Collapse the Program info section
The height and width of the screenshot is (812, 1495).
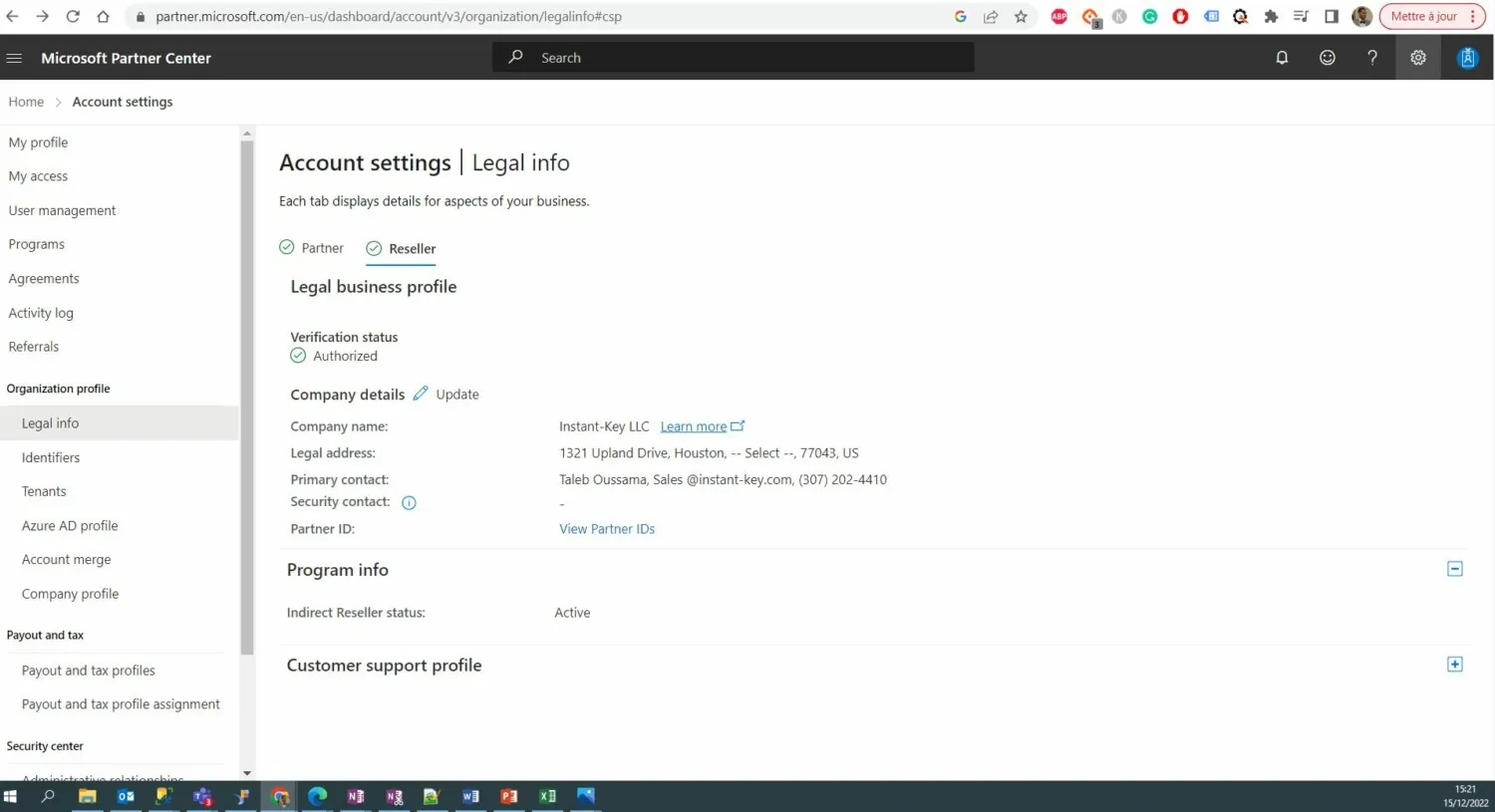(1454, 569)
